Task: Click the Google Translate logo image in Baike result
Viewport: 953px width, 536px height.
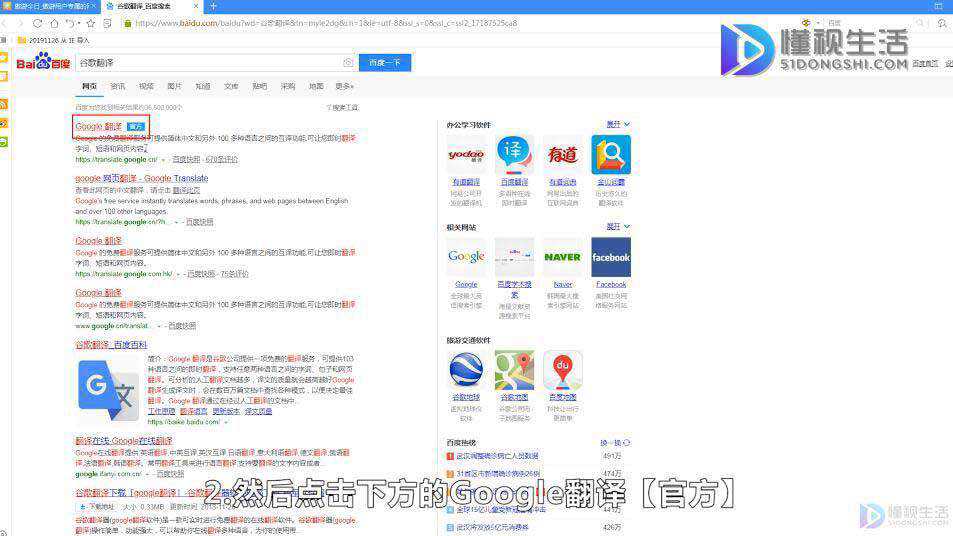Action: (x=108, y=390)
